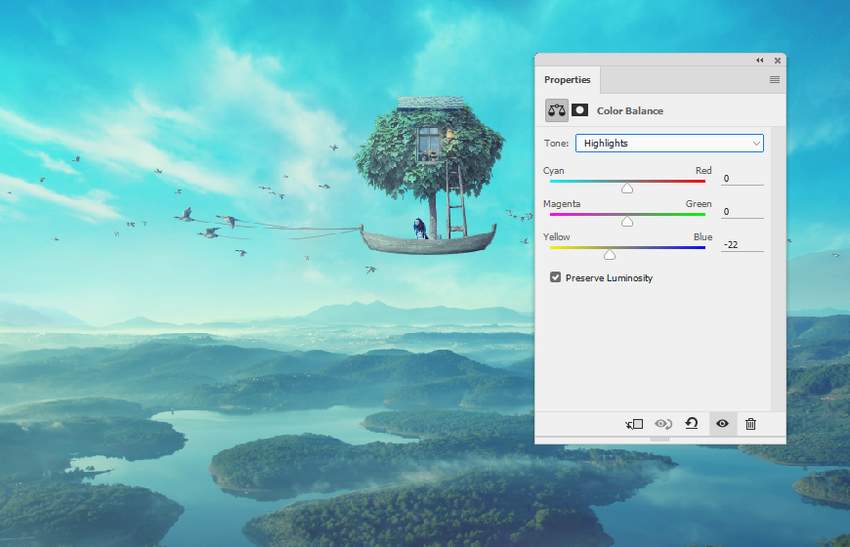This screenshot has height=547, width=850.
Task: Click the Yellow-Blue value field showing -22
Action: pyautogui.click(x=742, y=244)
